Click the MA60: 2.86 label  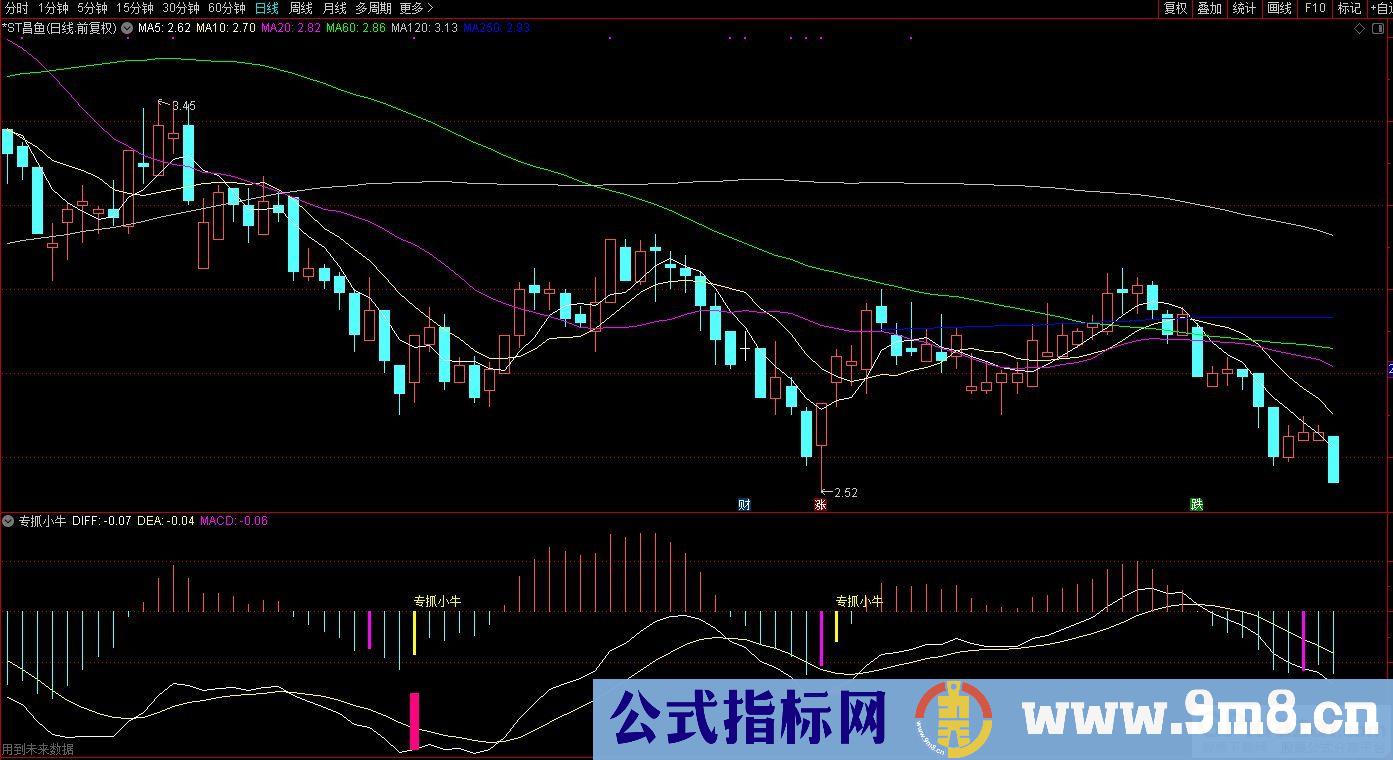[x=355, y=28]
